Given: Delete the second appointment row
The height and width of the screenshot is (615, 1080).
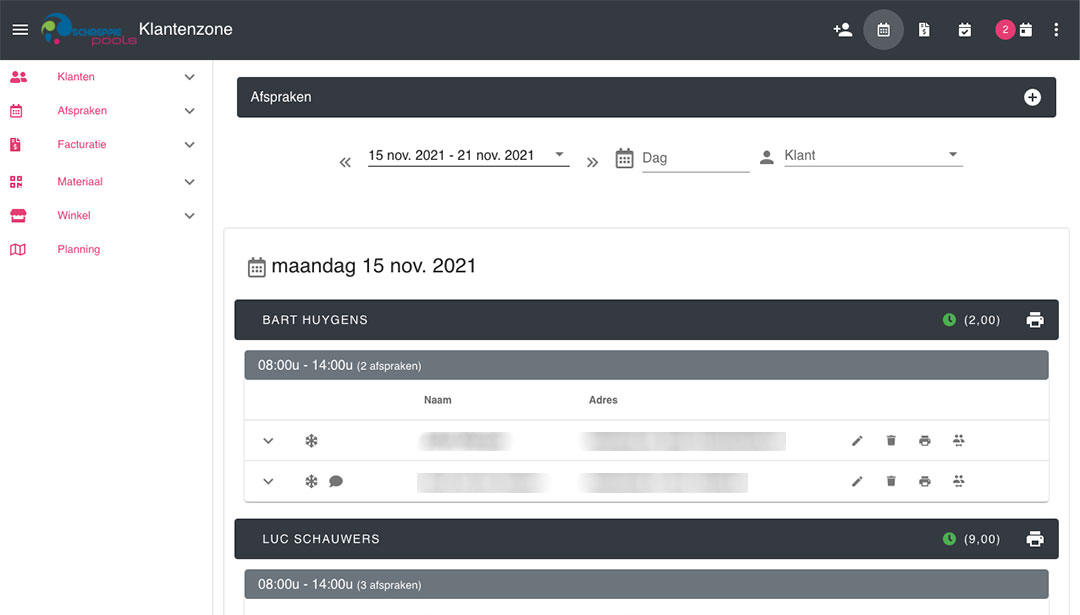Looking at the screenshot, I should [891, 481].
